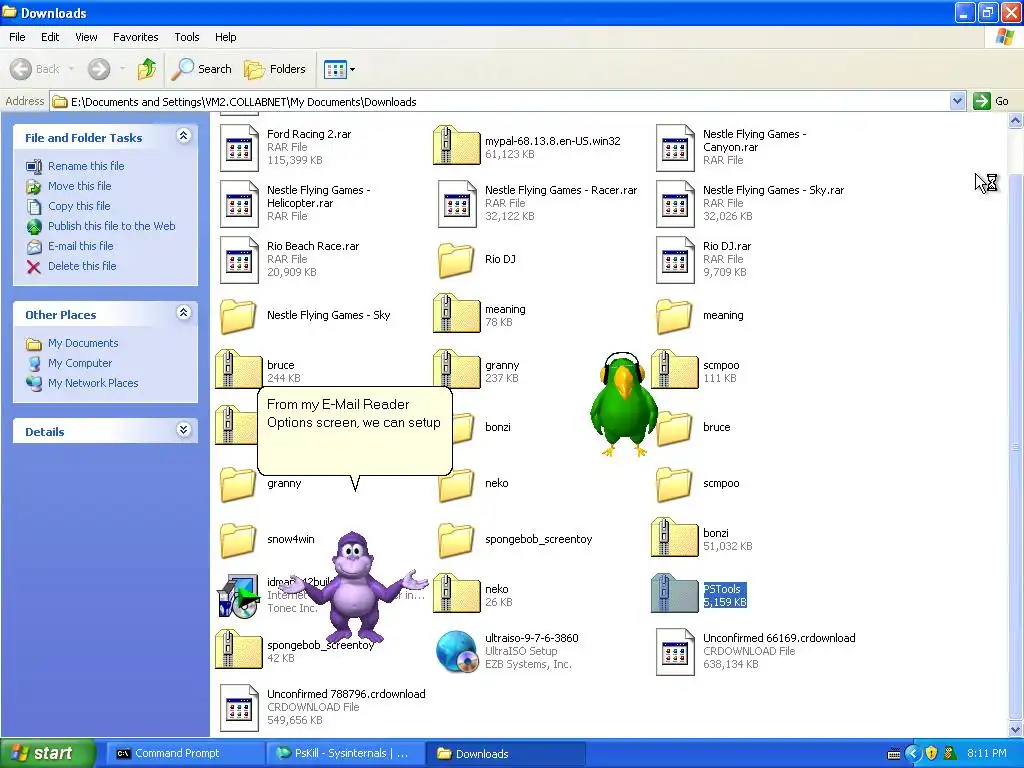Select the bonzi 51,032 KB zip icon

(675, 537)
